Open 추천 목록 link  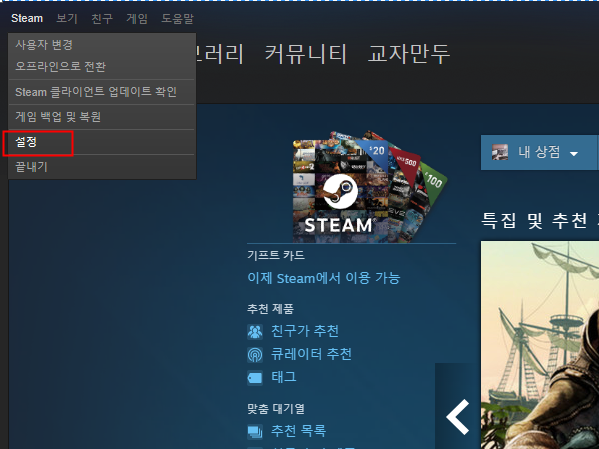click(x=298, y=431)
